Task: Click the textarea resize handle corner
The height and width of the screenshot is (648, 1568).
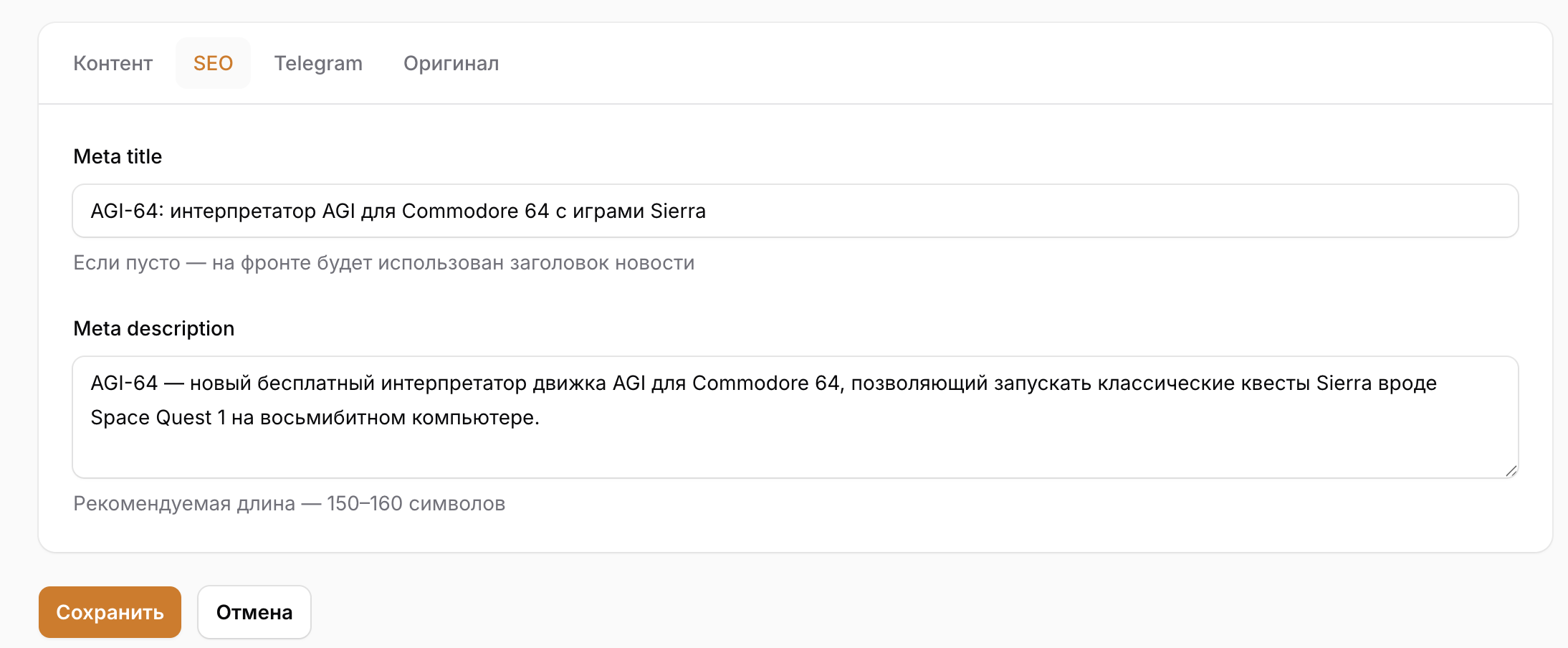Action: (1511, 471)
